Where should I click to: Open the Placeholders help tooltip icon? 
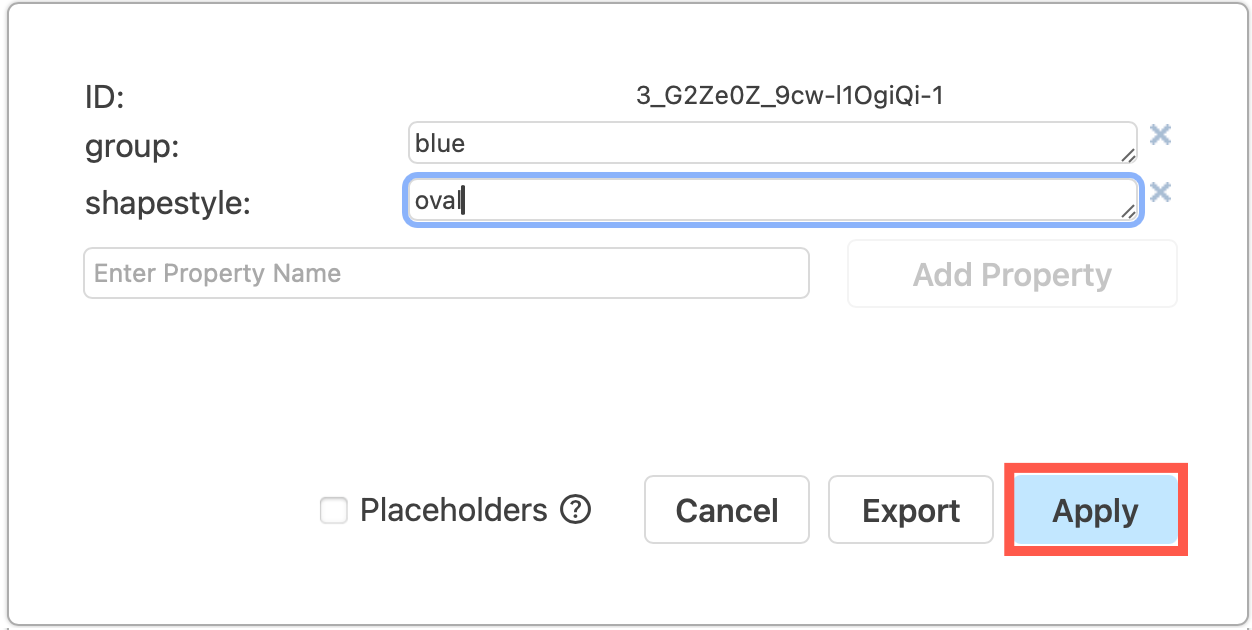pos(578,510)
